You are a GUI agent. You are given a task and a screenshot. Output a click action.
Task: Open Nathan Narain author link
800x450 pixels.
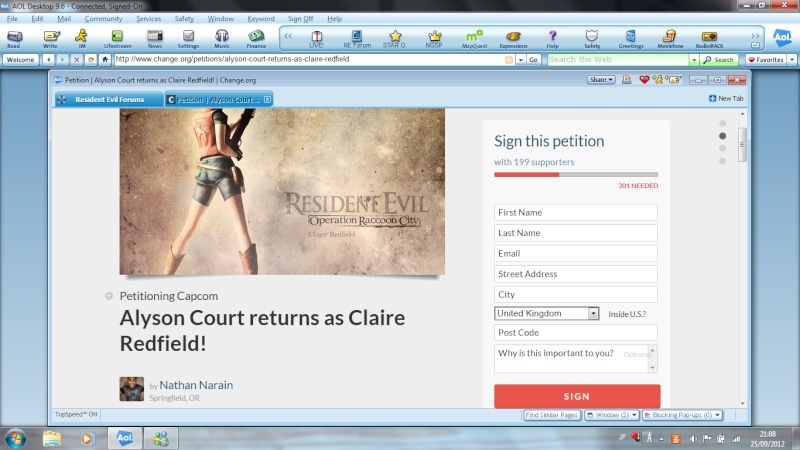196,385
